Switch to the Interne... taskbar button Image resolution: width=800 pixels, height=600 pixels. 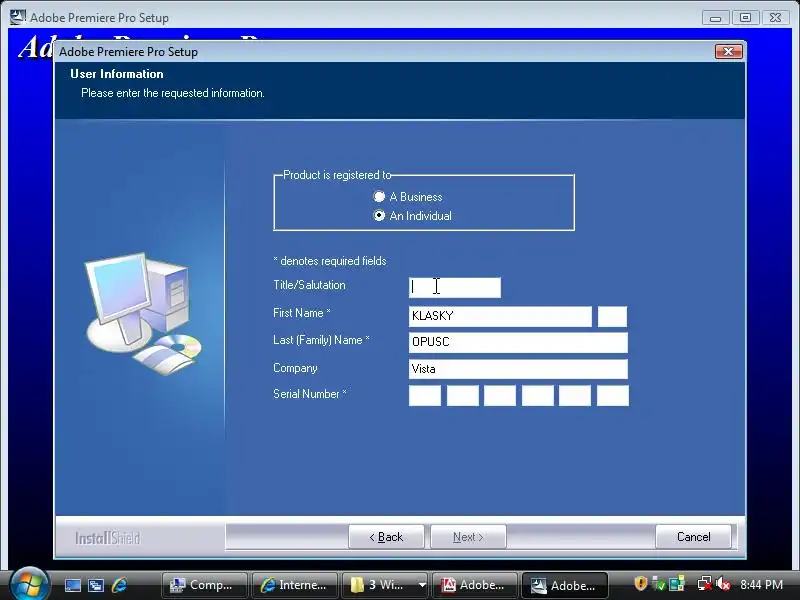click(x=294, y=585)
